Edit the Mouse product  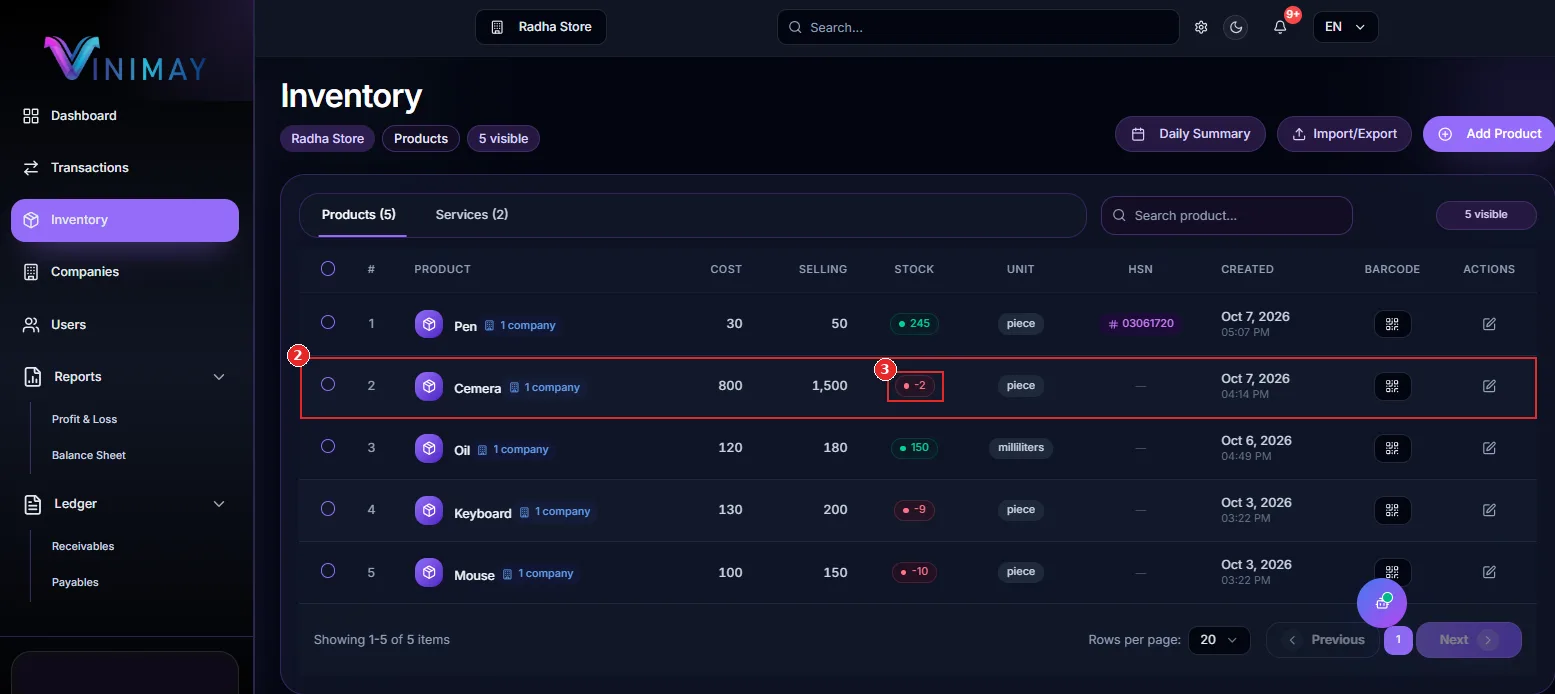[1489, 572]
